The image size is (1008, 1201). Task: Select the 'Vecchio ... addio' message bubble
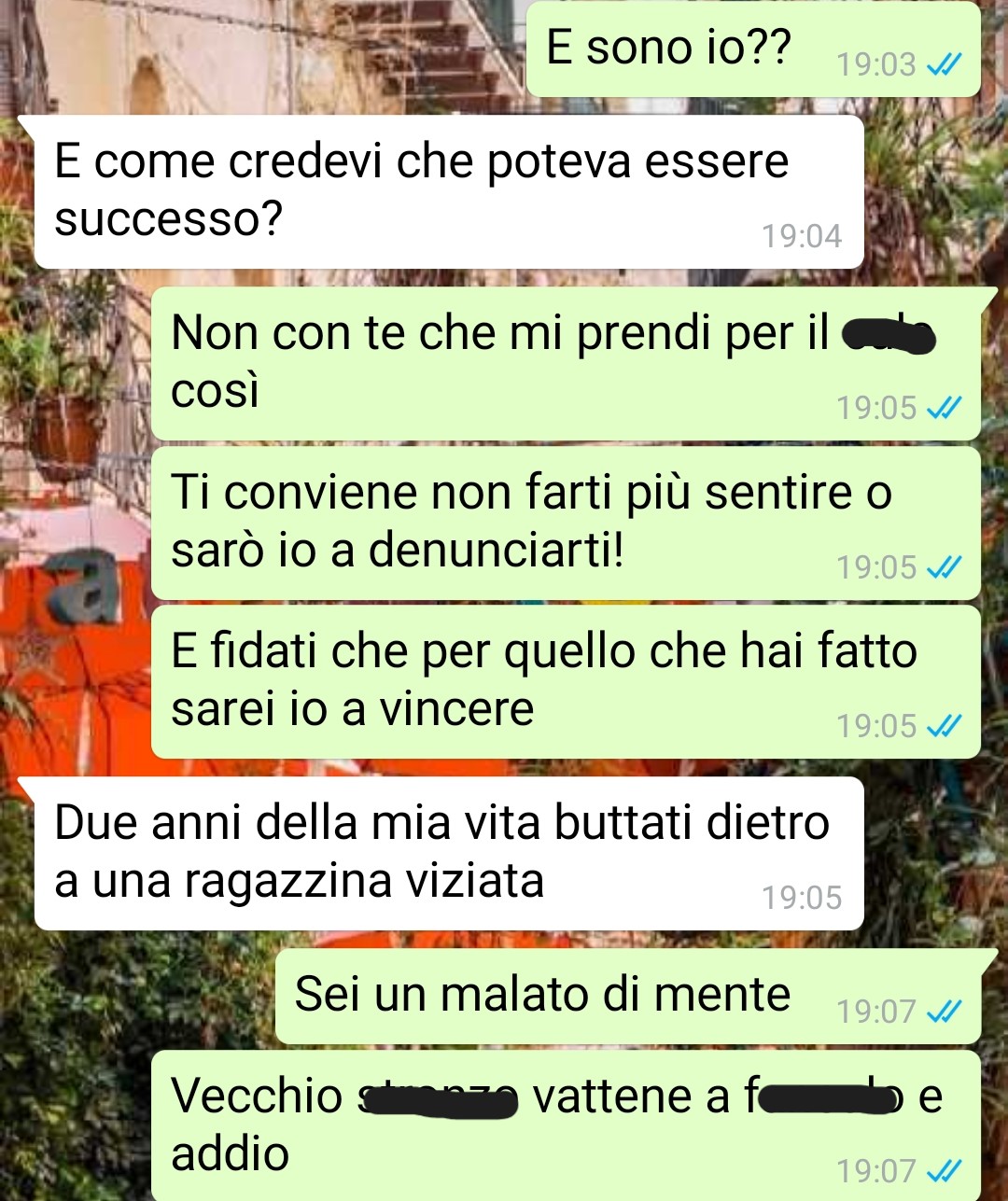point(566,1125)
